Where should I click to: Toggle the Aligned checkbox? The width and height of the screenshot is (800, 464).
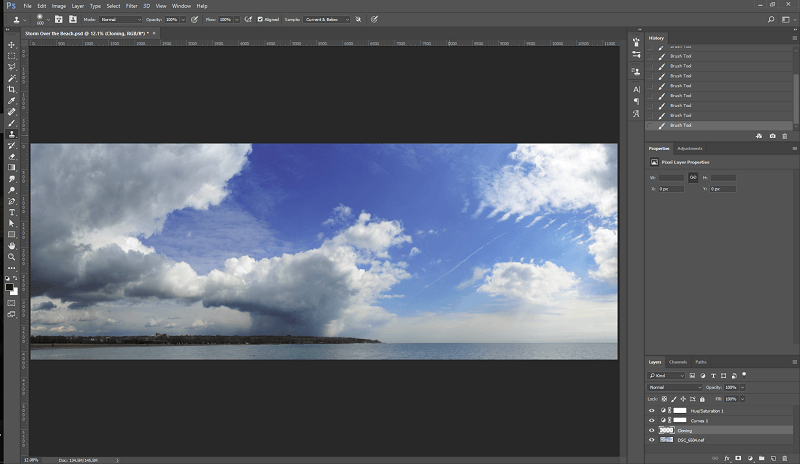click(x=261, y=19)
